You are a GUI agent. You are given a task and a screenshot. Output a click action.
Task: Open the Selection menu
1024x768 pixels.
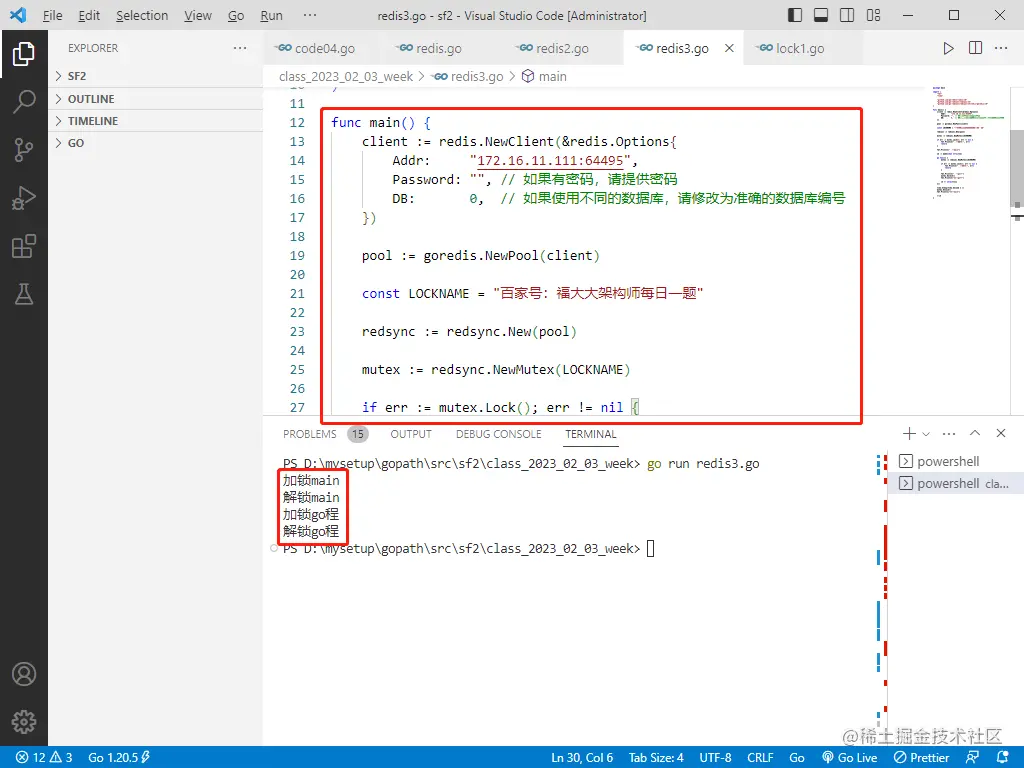142,15
